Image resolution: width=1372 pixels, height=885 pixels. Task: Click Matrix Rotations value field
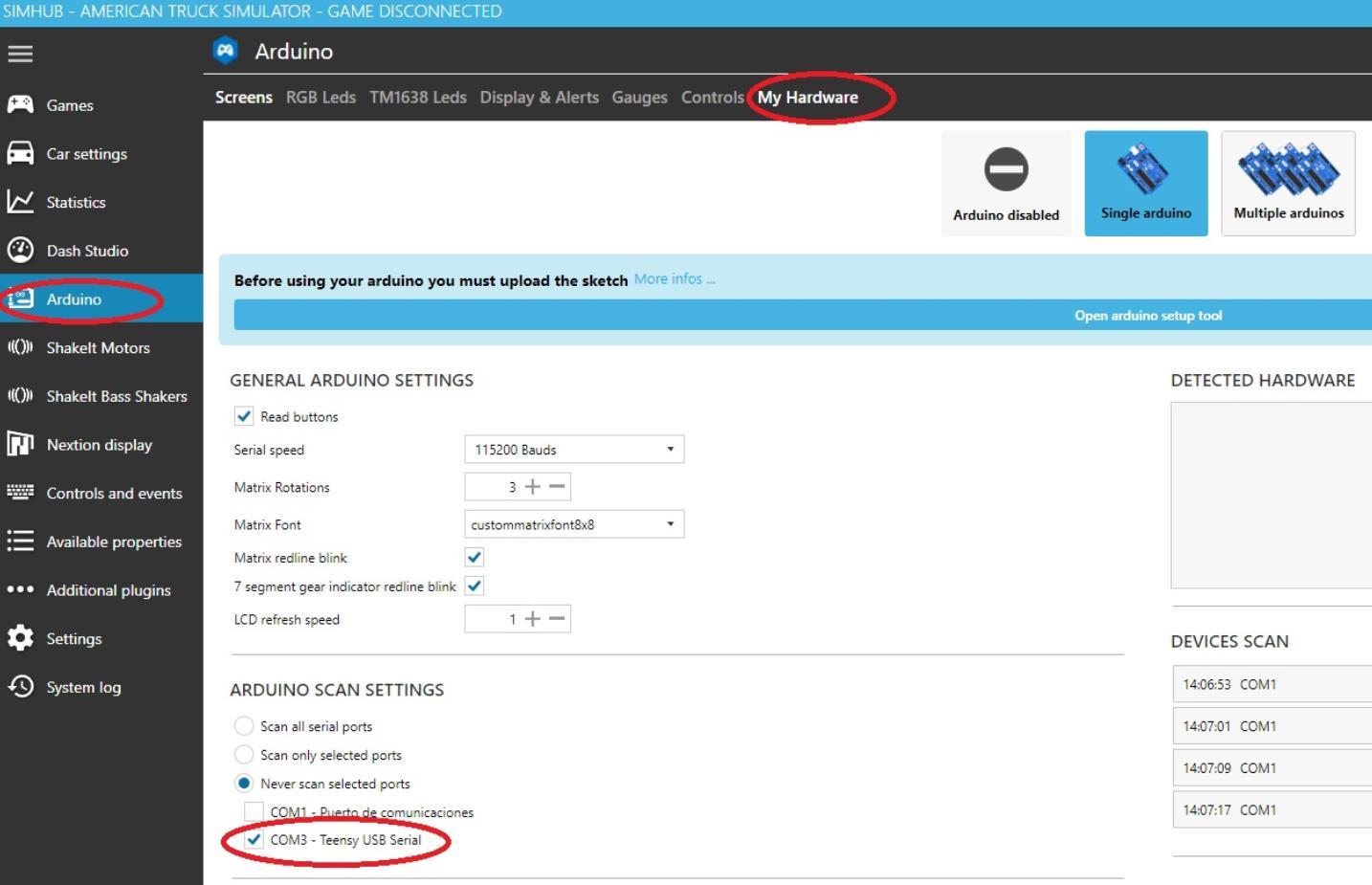(x=494, y=487)
